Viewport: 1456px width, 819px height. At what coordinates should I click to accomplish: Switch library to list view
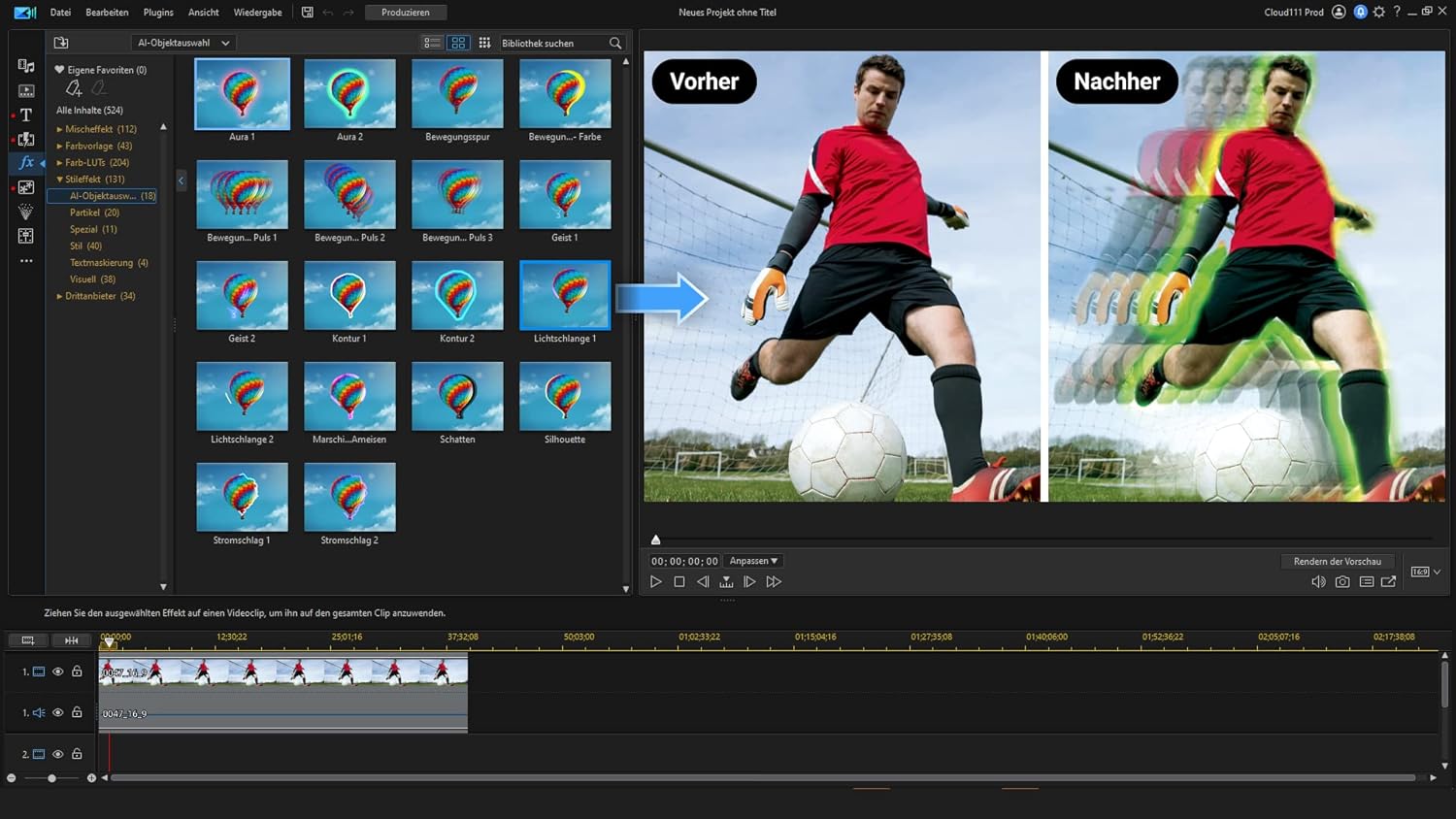coord(432,43)
